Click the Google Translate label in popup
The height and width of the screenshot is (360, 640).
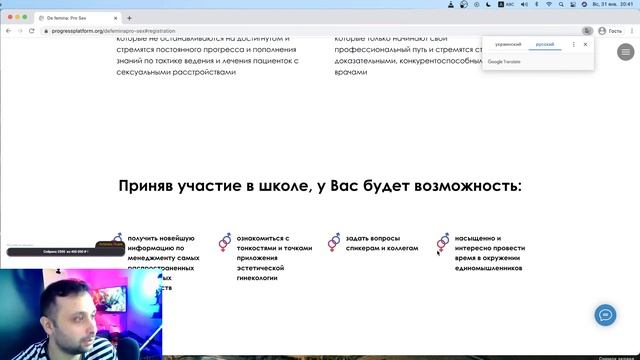click(504, 62)
